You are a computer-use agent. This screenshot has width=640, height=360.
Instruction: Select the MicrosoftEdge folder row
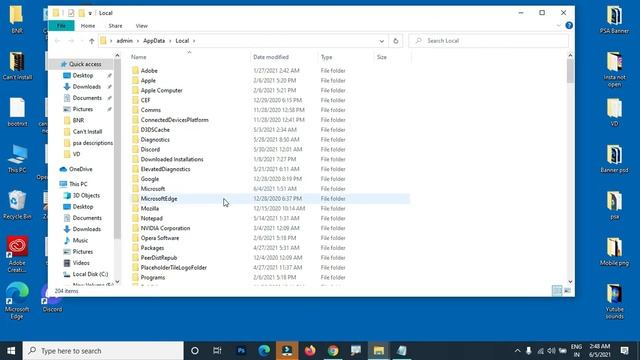270,199
